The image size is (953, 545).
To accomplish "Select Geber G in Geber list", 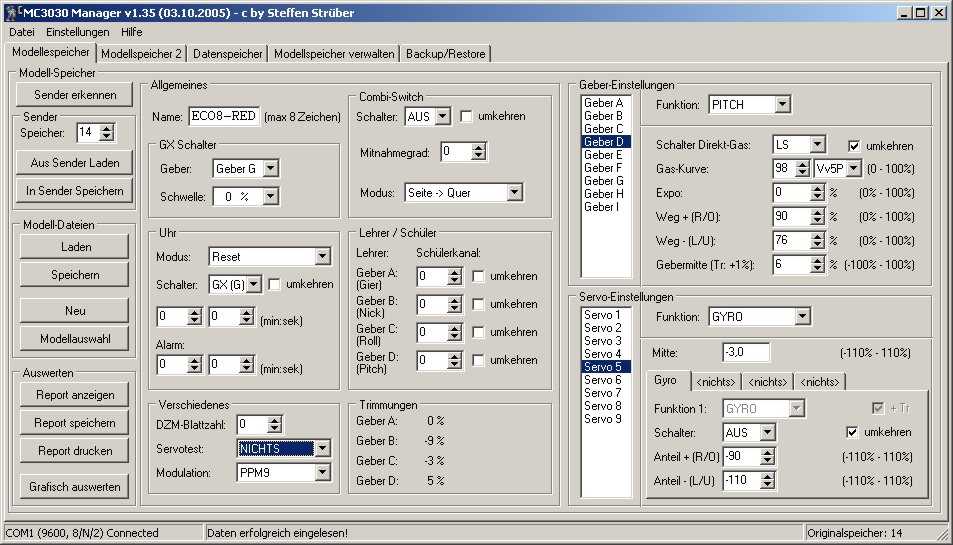I will (606, 181).
